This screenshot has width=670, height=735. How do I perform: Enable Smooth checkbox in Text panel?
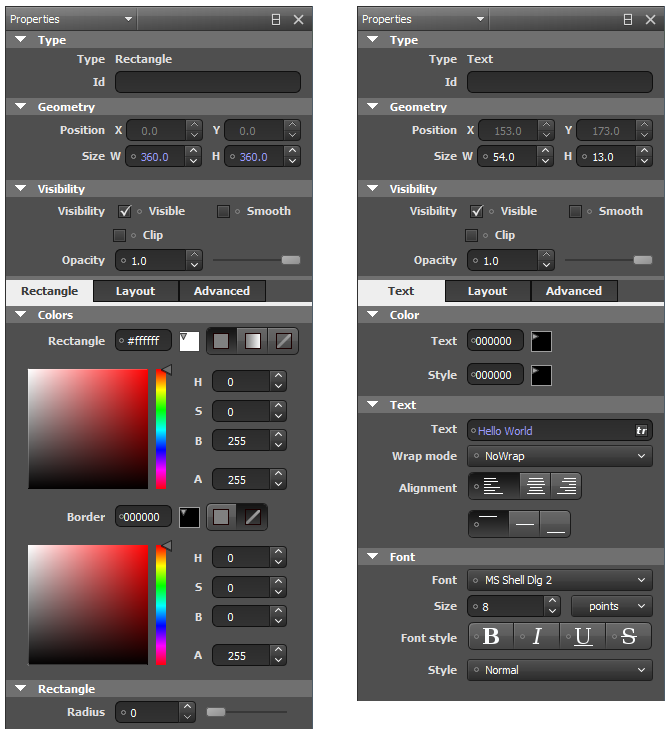[575, 211]
